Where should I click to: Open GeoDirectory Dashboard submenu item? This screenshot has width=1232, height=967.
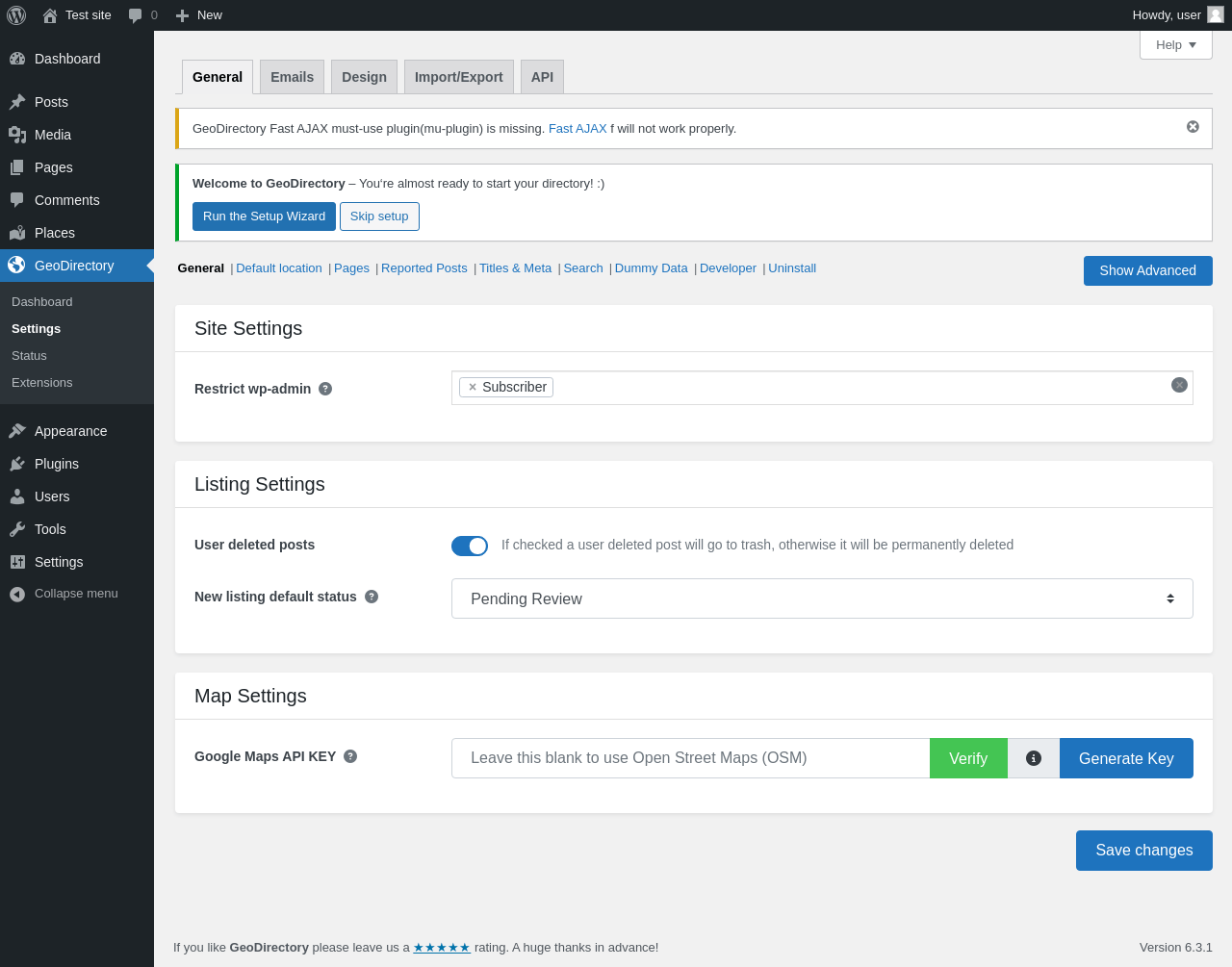point(42,302)
